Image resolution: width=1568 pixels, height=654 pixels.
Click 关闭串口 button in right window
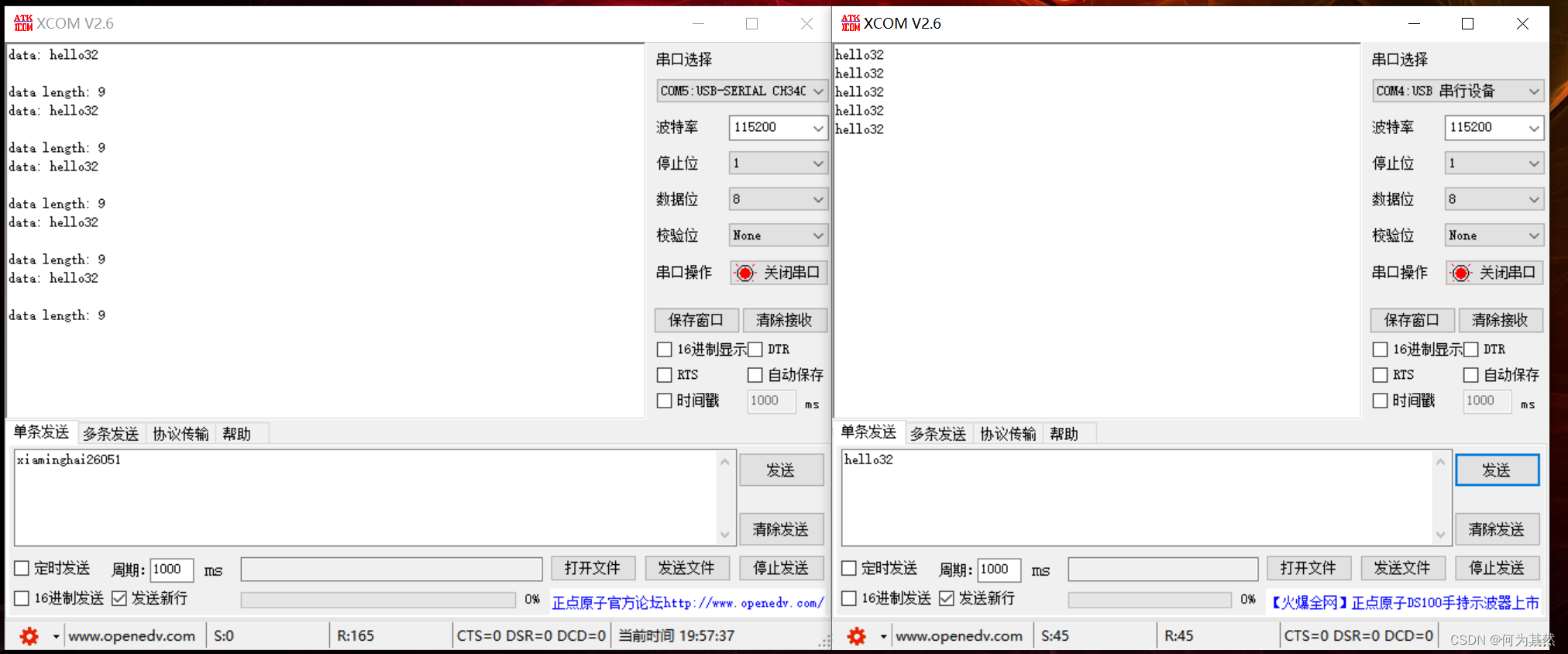point(1494,273)
